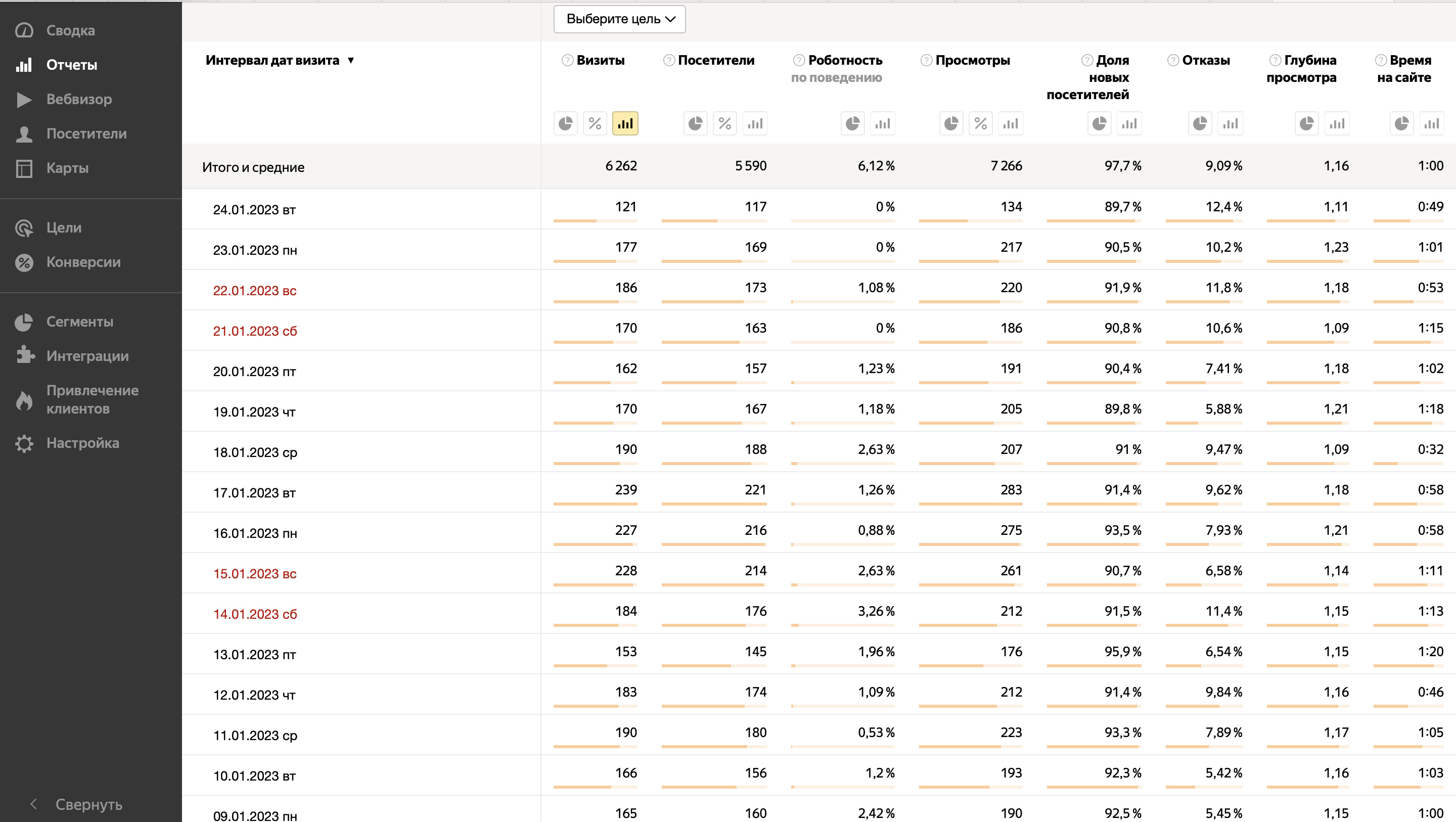The image size is (1456, 822).
Task: Select pie chart view for Отказы
Action: [1200, 123]
